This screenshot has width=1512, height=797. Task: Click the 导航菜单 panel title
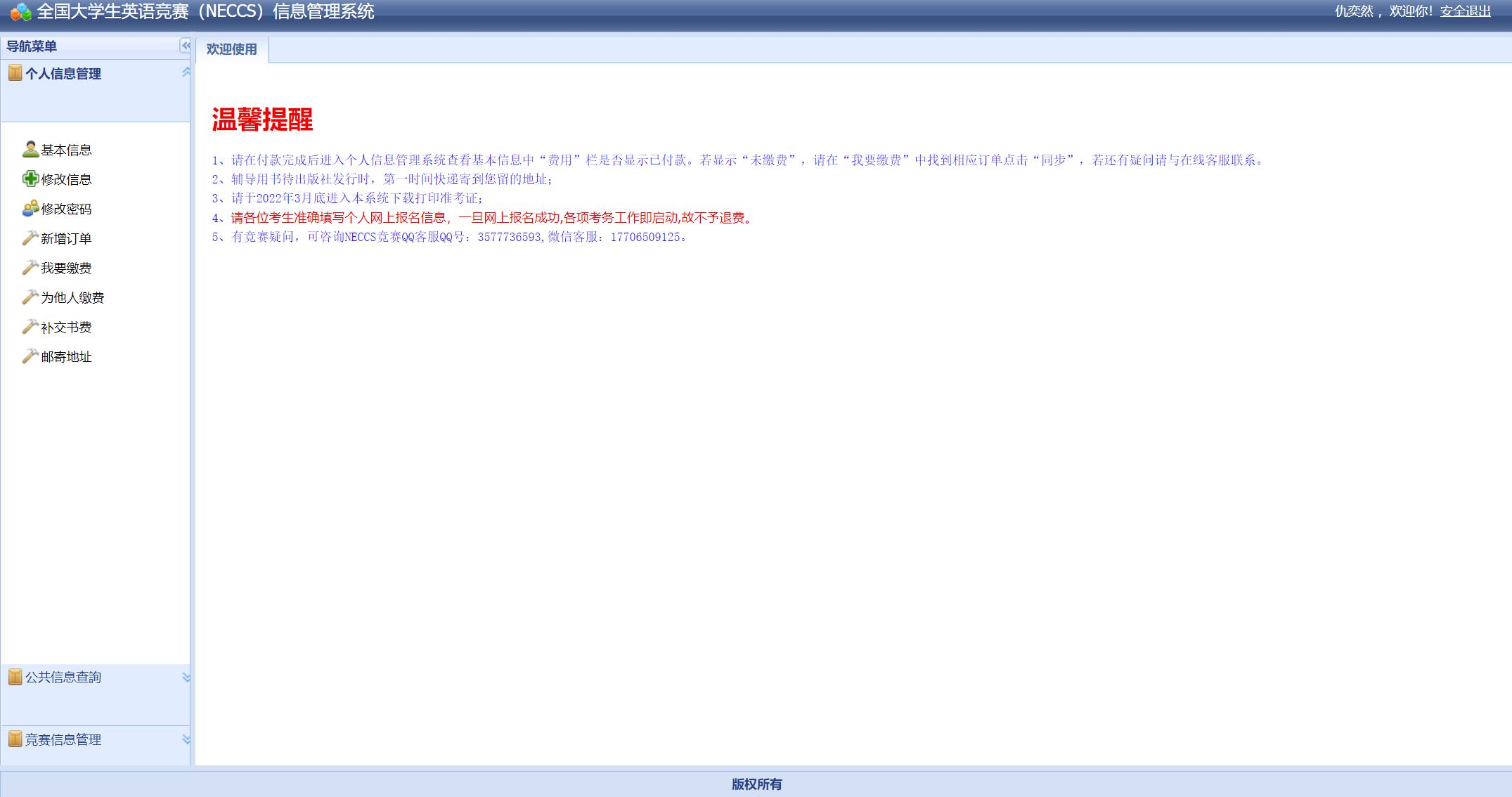tap(32, 46)
